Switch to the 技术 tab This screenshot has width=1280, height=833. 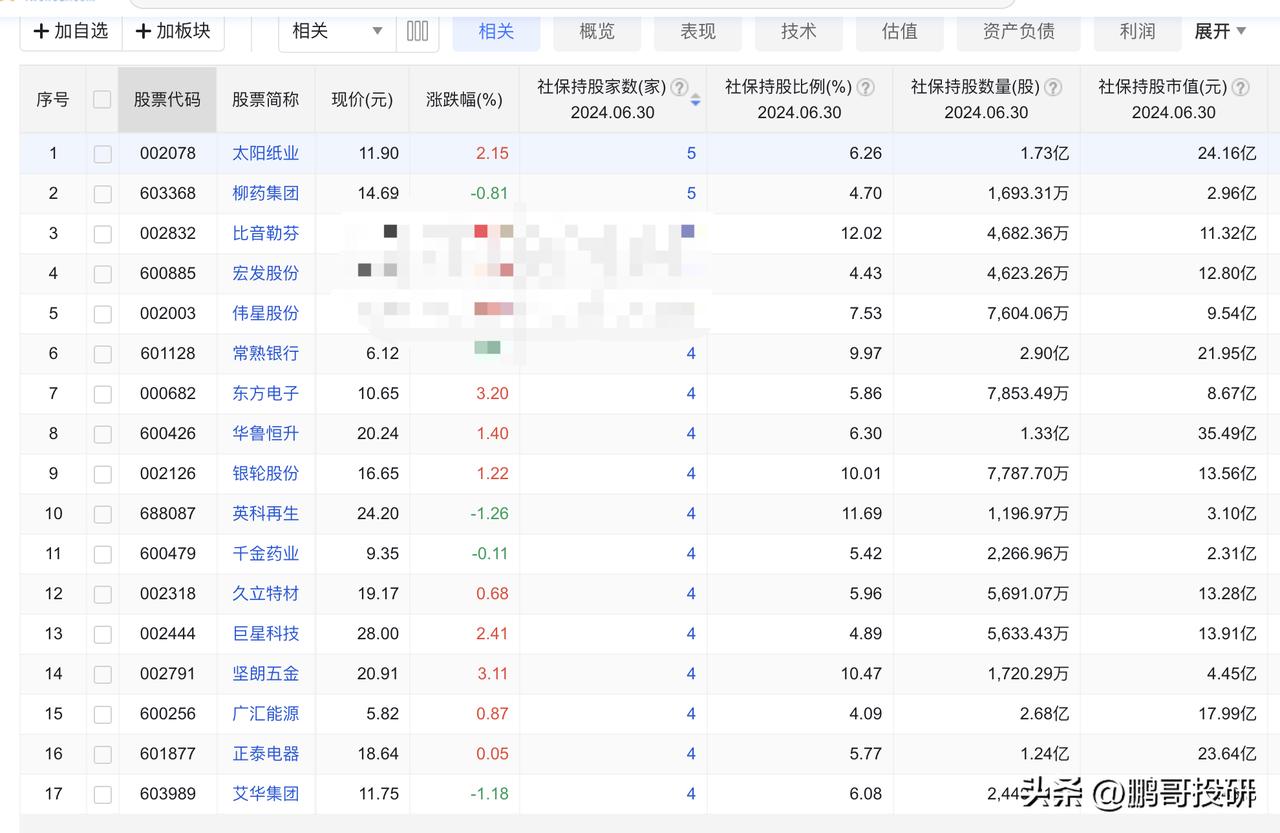[x=799, y=31]
